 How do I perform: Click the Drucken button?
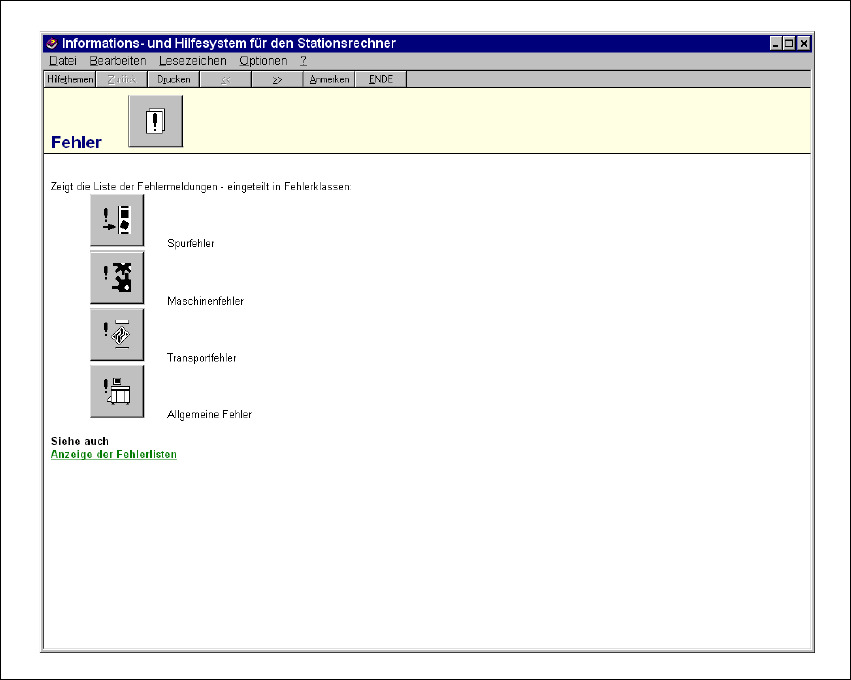[174, 79]
